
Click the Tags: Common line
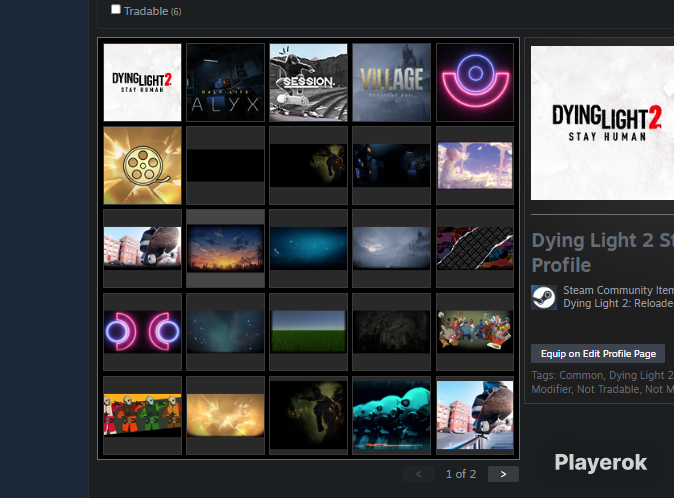click(x=602, y=375)
